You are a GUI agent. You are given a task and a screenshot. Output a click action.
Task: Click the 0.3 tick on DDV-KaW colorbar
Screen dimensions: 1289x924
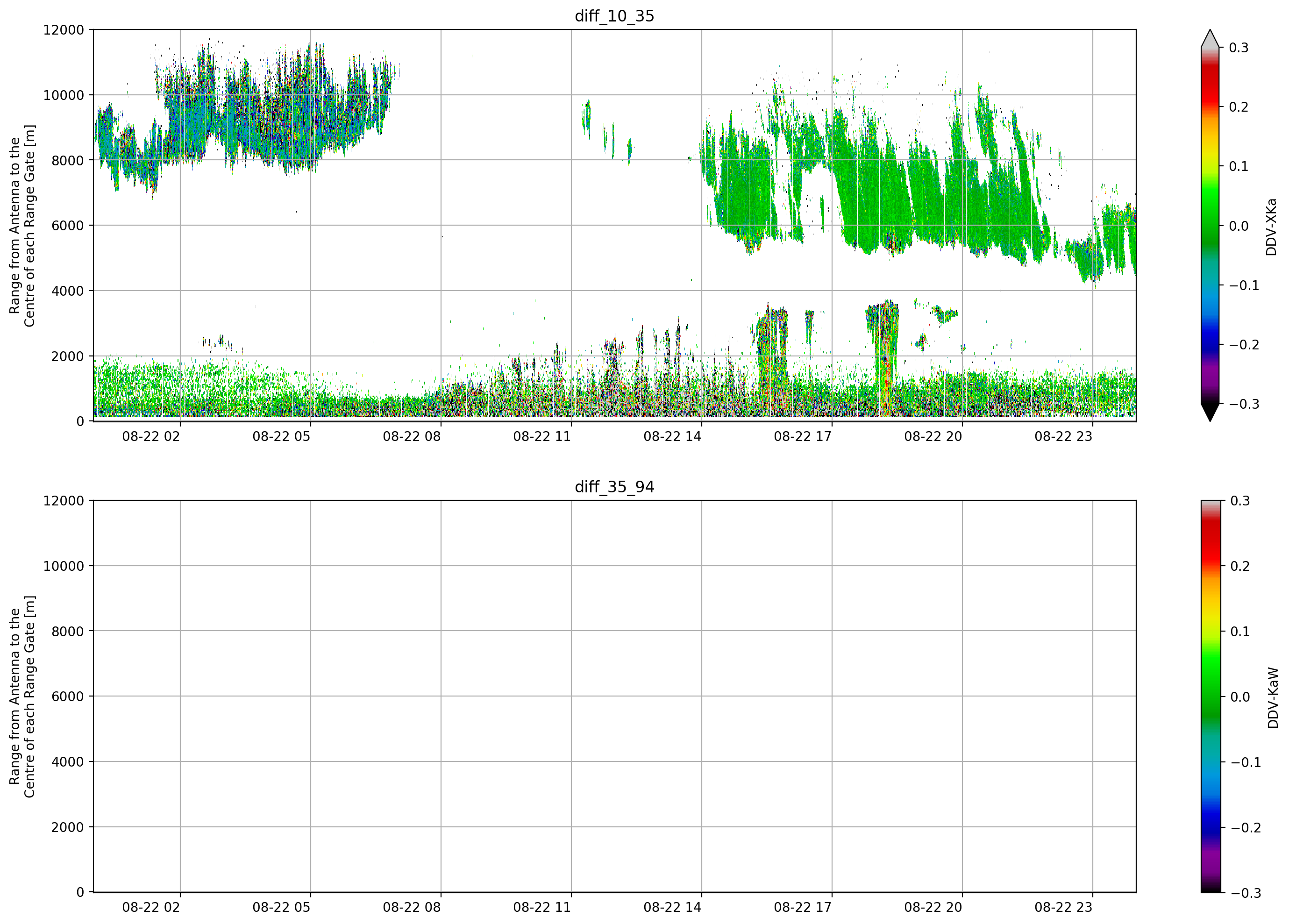coord(1240,501)
